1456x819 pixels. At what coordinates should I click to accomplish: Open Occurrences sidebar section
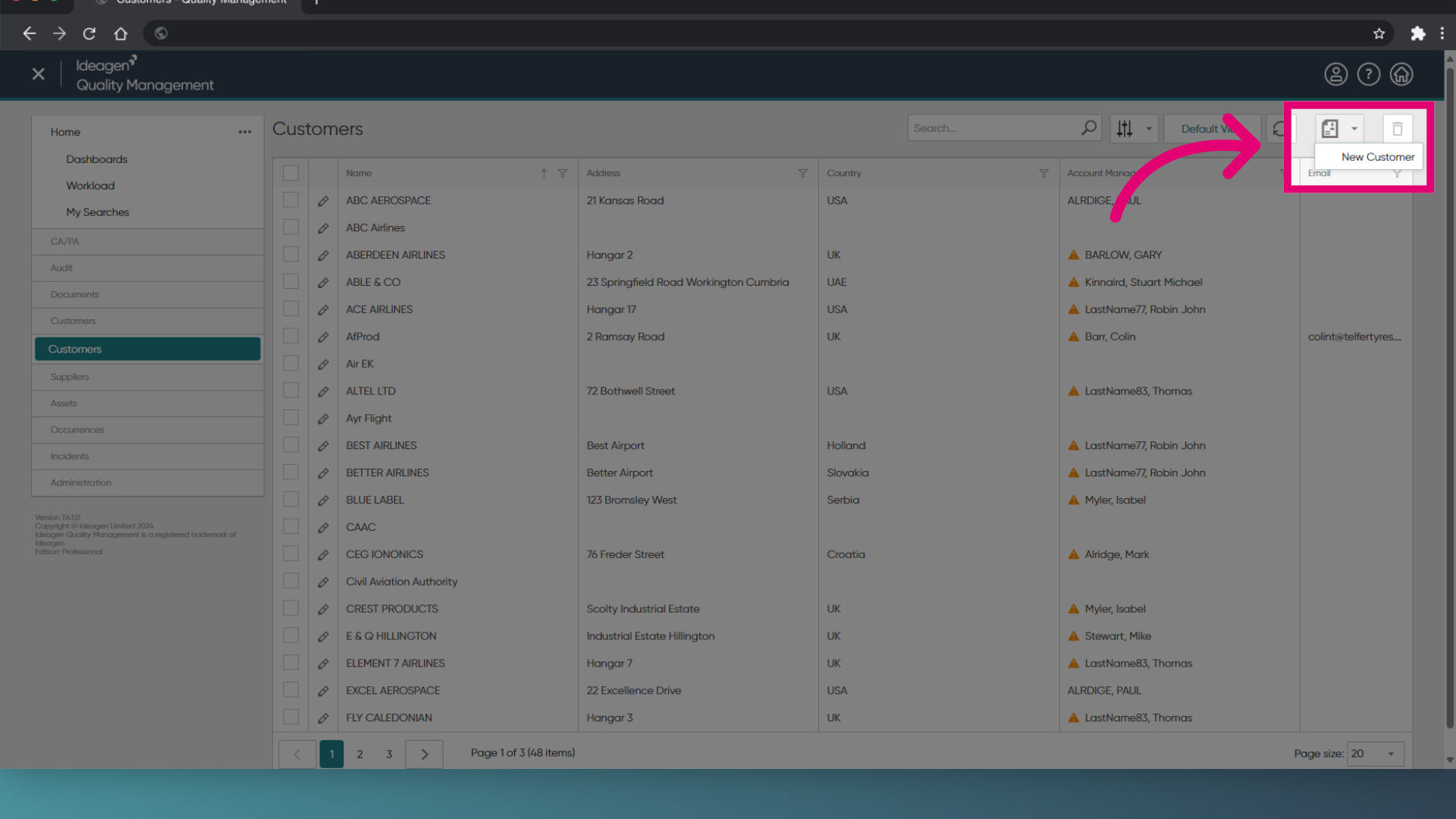click(x=148, y=430)
